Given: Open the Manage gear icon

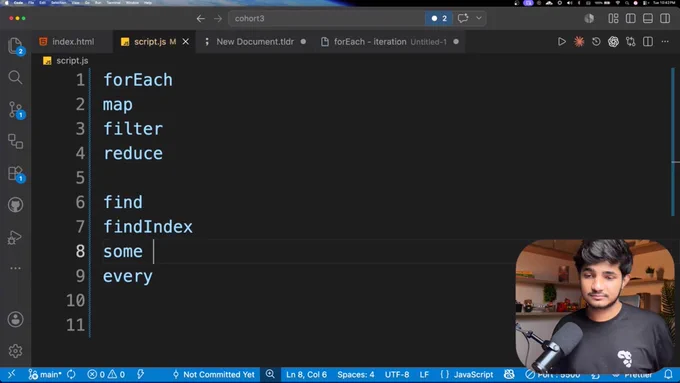Looking at the screenshot, I should coord(15,350).
